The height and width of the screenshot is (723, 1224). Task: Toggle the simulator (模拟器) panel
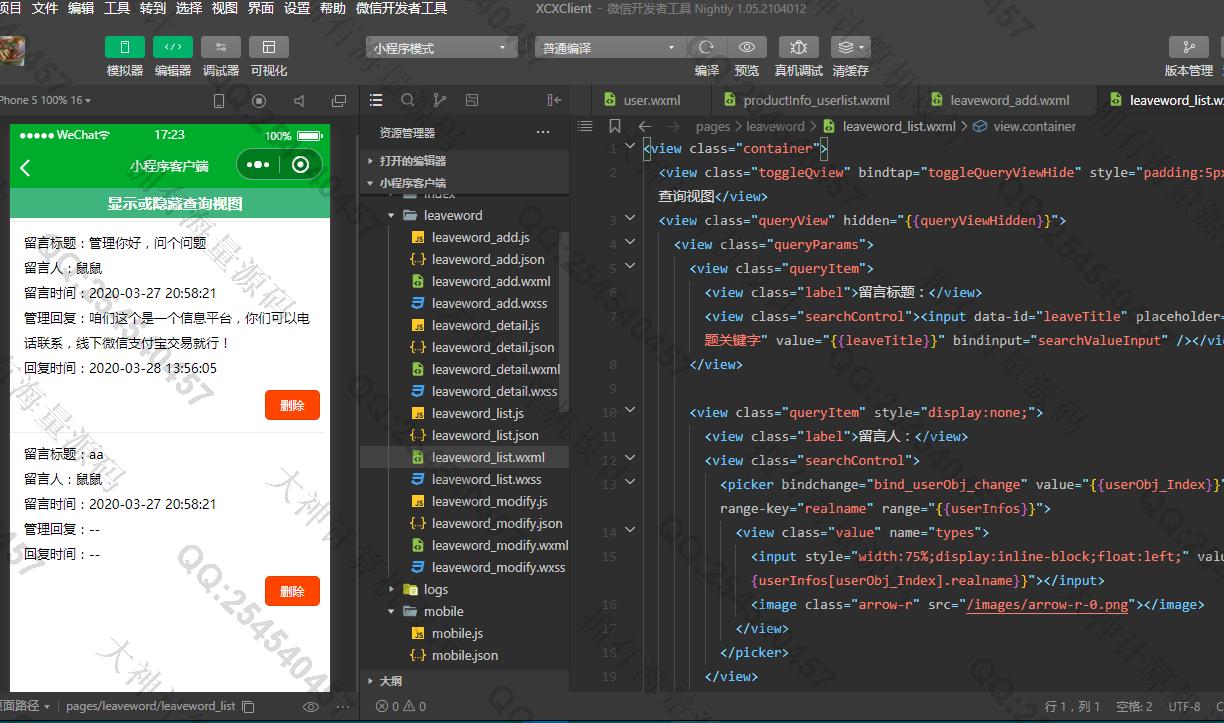click(x=125, y=47)
